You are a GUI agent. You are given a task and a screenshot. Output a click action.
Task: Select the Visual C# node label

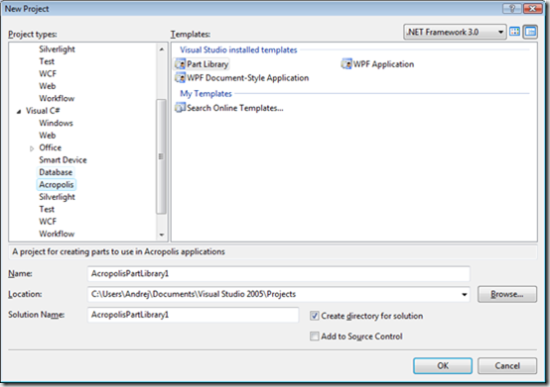click(x=43, y=111)
